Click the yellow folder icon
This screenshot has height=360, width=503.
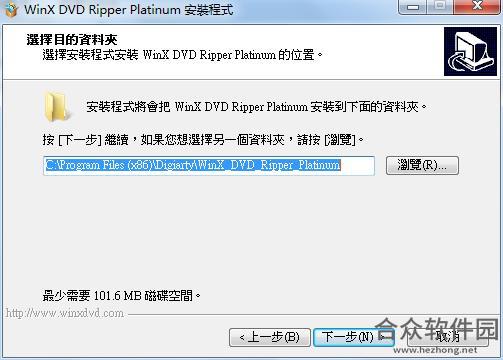coord(57,107)
